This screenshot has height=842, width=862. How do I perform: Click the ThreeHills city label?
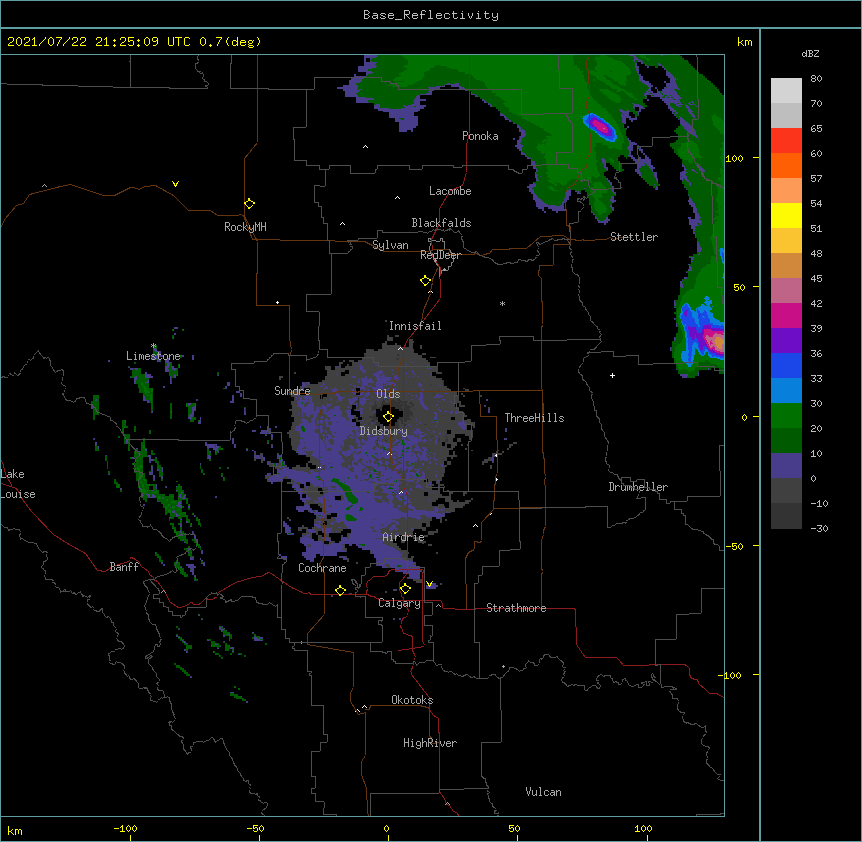click(534, 418)
